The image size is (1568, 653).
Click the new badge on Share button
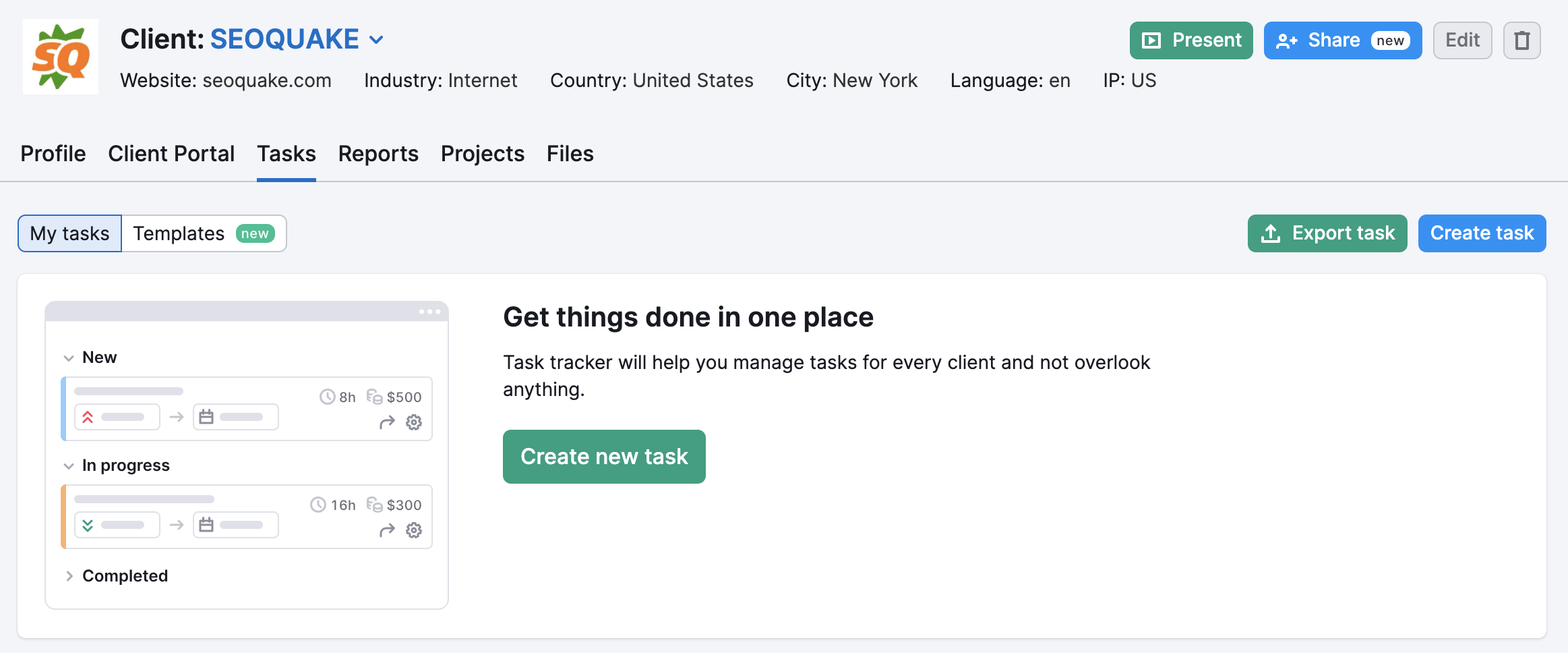click(1390, 40)
